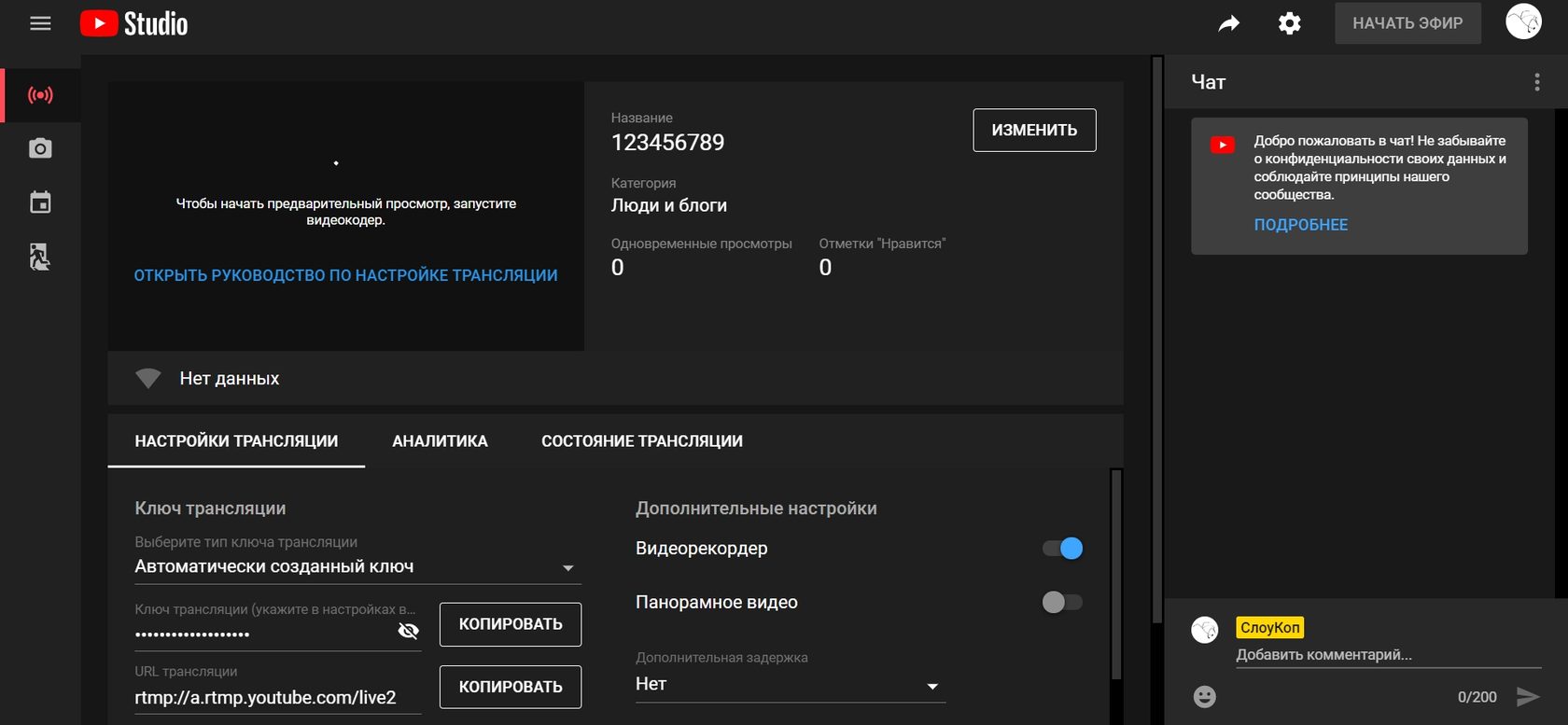Click the Share arrow icon in header
The image size is (1568, 725).
(x=1229, y=23)
